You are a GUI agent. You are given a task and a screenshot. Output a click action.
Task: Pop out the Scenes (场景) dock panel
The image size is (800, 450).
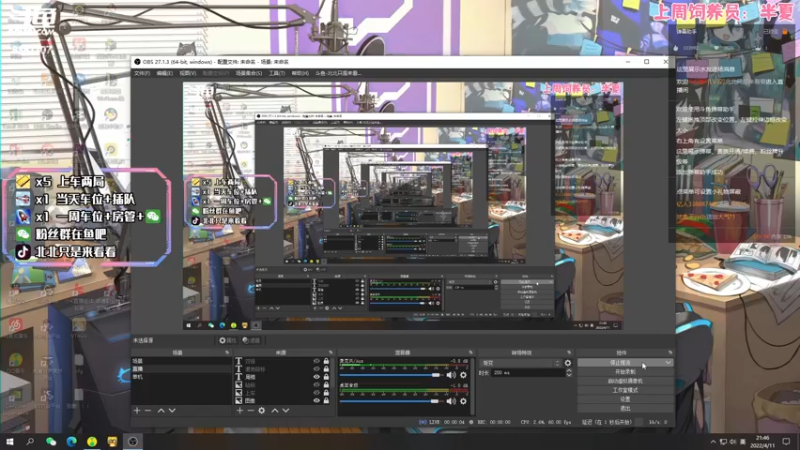pyautogui.click(x=227, y=353)
